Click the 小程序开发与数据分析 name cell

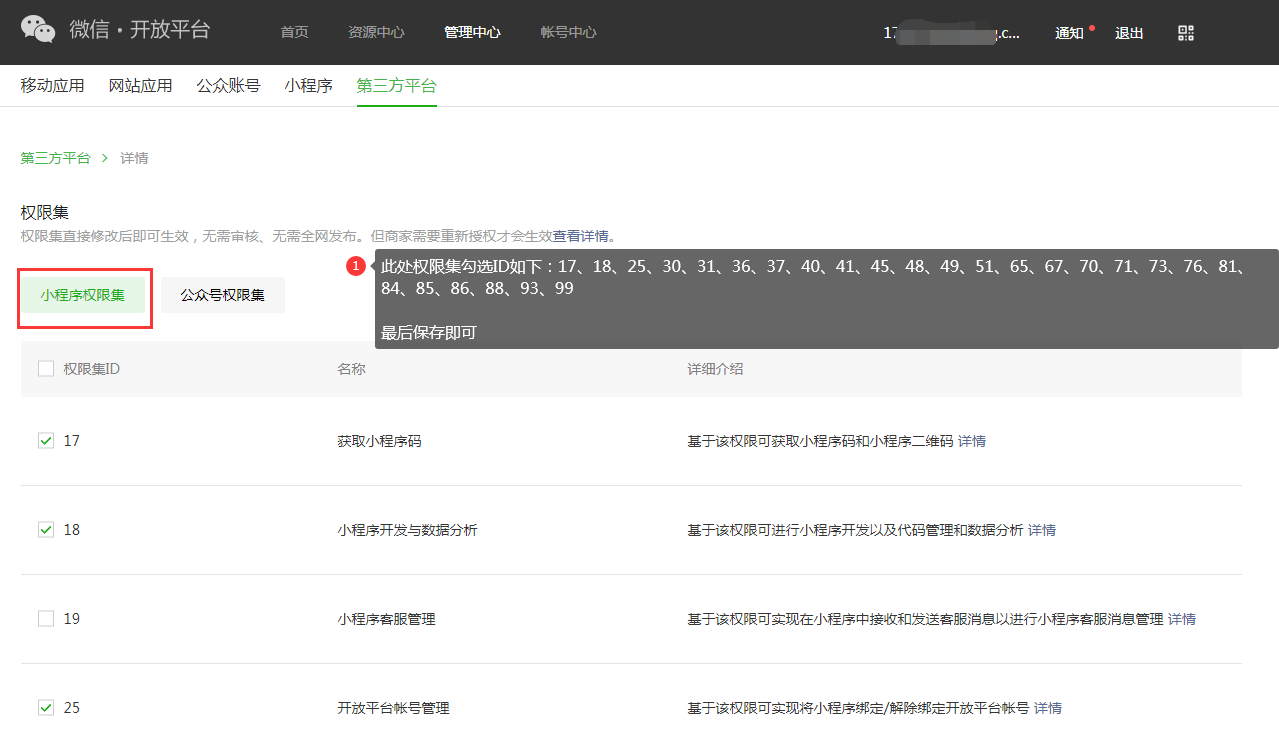407,530
